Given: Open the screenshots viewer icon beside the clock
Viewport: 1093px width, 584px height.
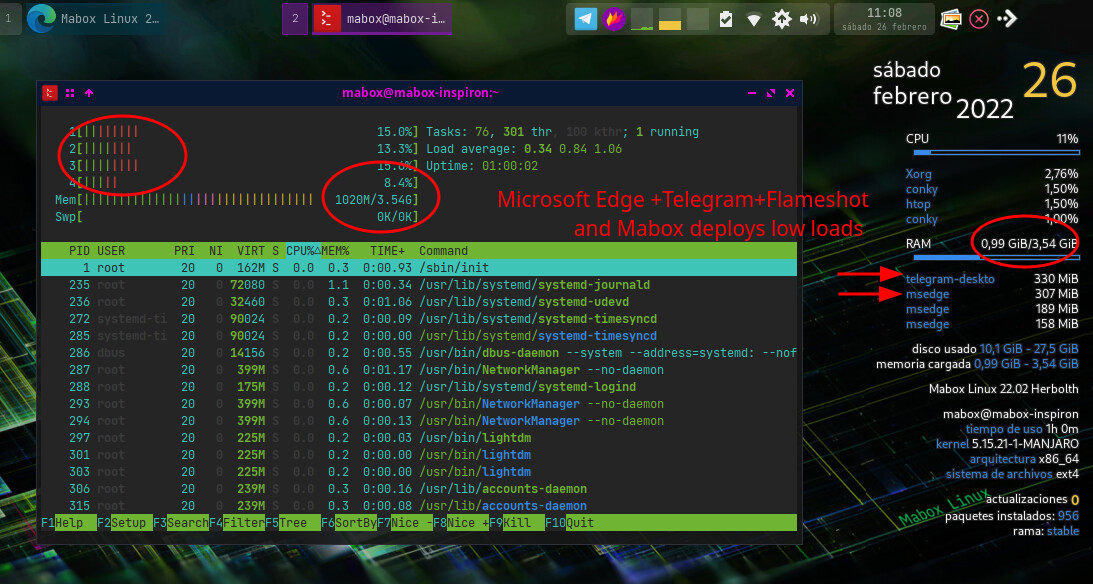Looking at the screenshot, I should 951,17.
